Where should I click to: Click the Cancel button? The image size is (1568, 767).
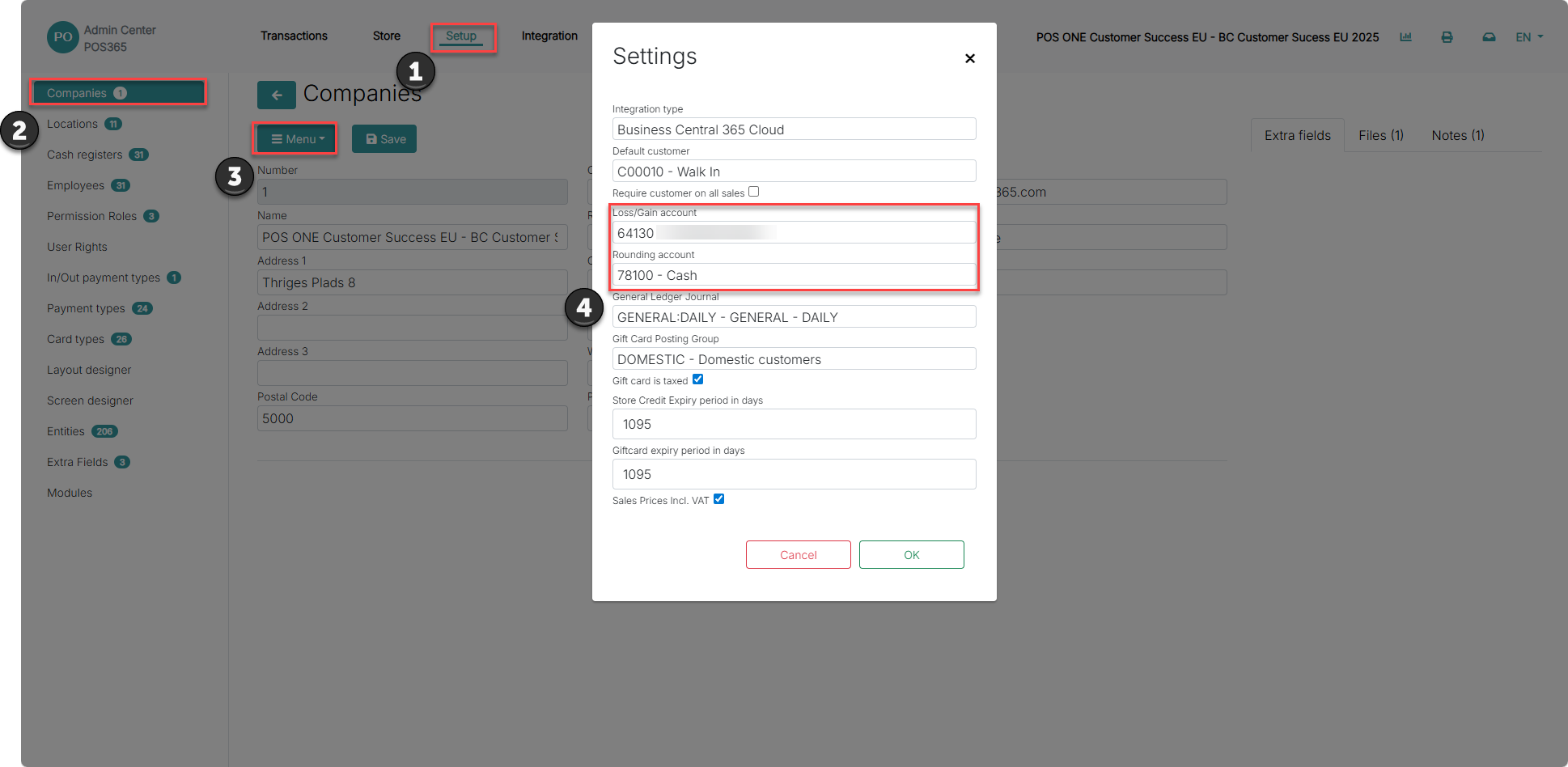[x=799, y=555]
